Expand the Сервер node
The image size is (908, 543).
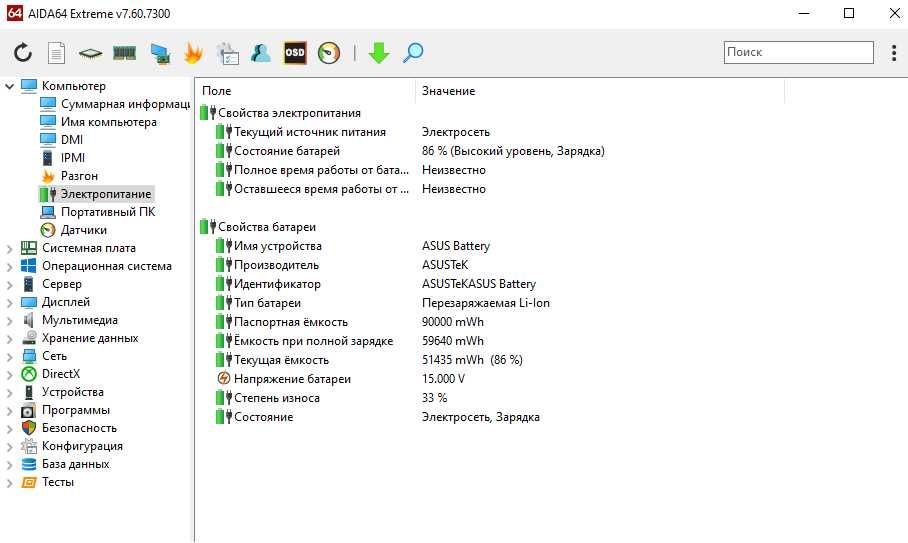(x=9, y=285)
